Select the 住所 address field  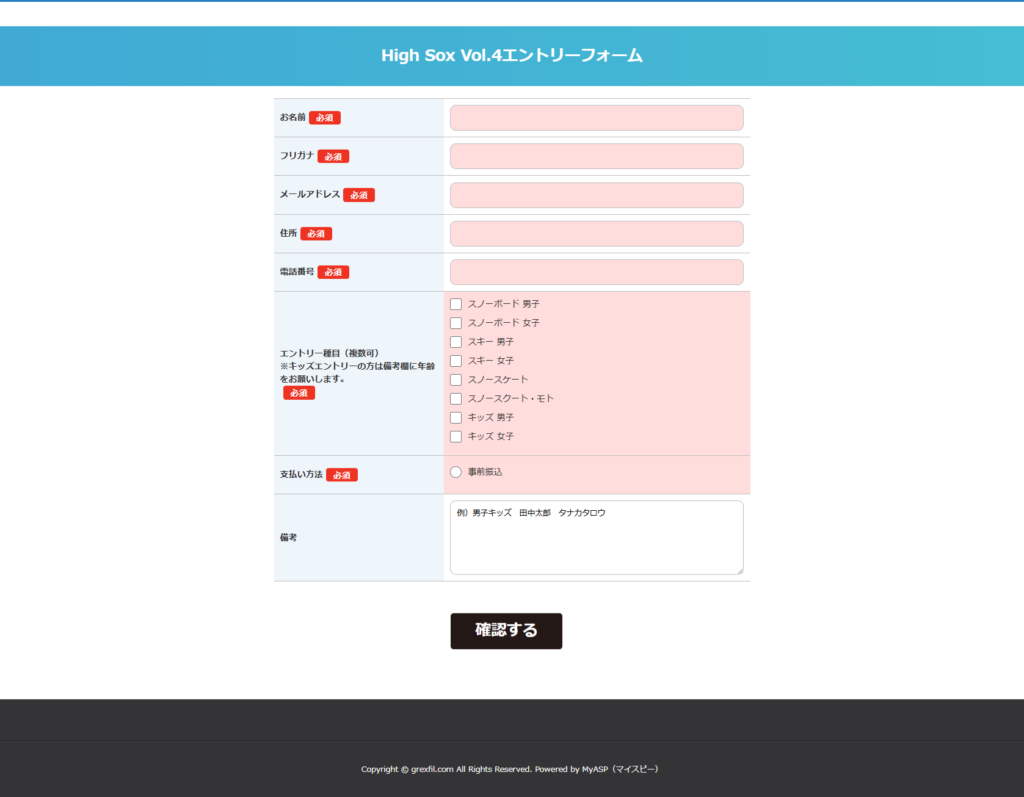click(596, 234)
